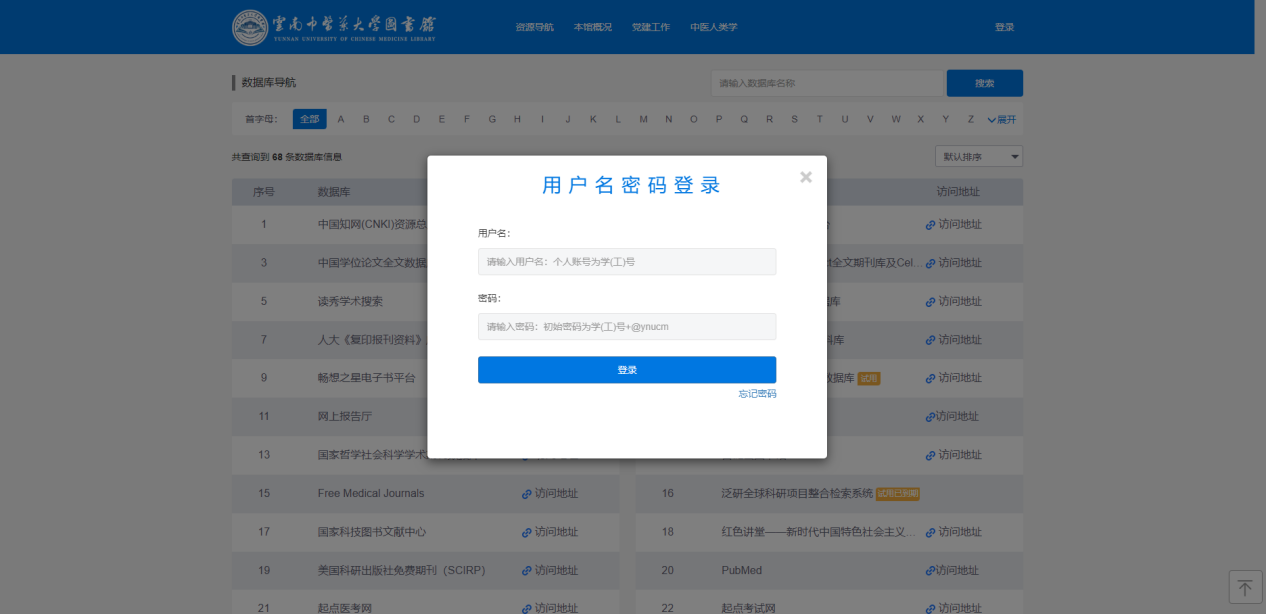Viewport: 1266px width, 614px height.
Task: Click the university library logo
Action: (x=334, y=27)
